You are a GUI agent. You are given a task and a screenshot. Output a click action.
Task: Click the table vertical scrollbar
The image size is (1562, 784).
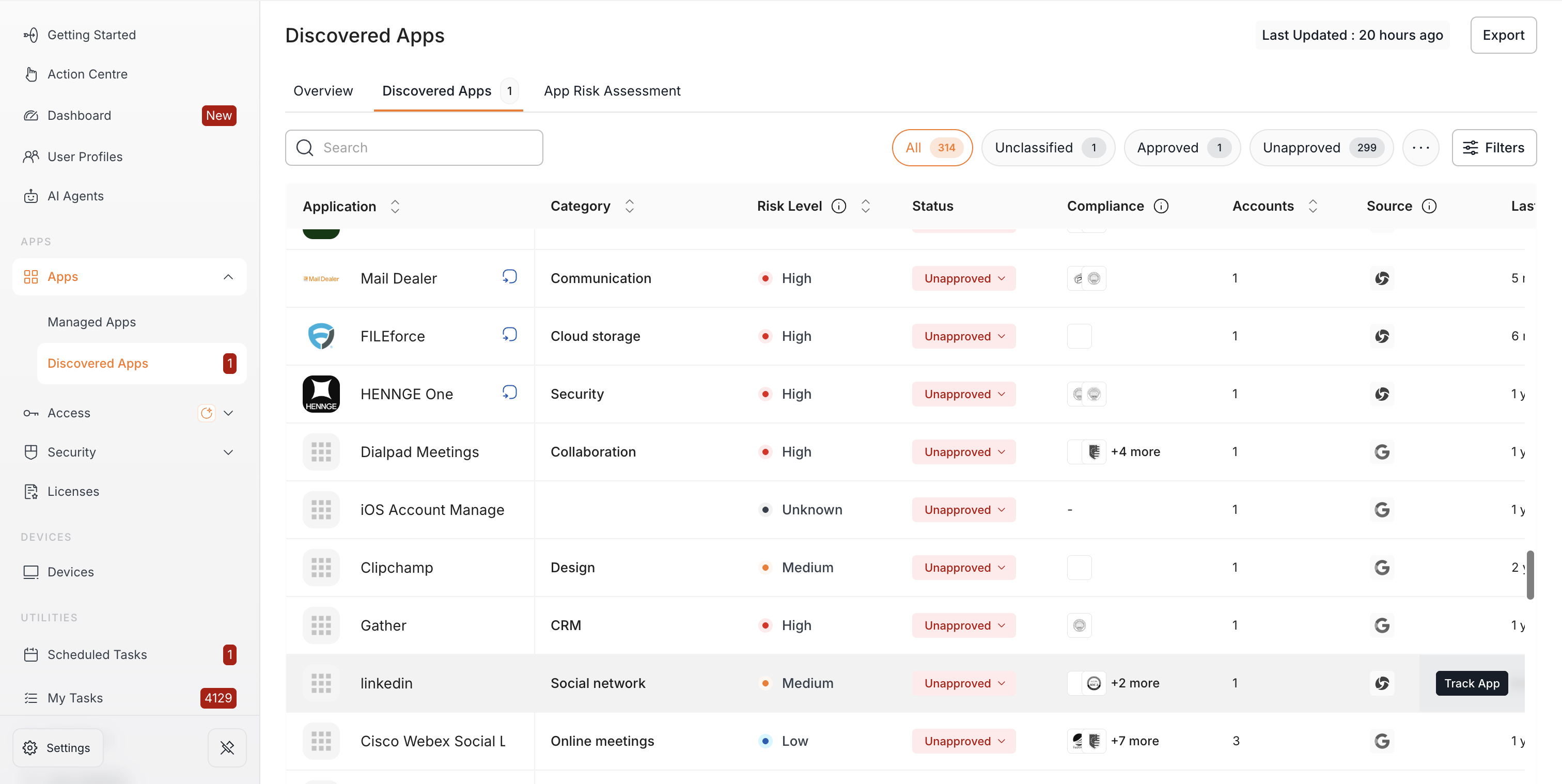(x=1530, y=574)
